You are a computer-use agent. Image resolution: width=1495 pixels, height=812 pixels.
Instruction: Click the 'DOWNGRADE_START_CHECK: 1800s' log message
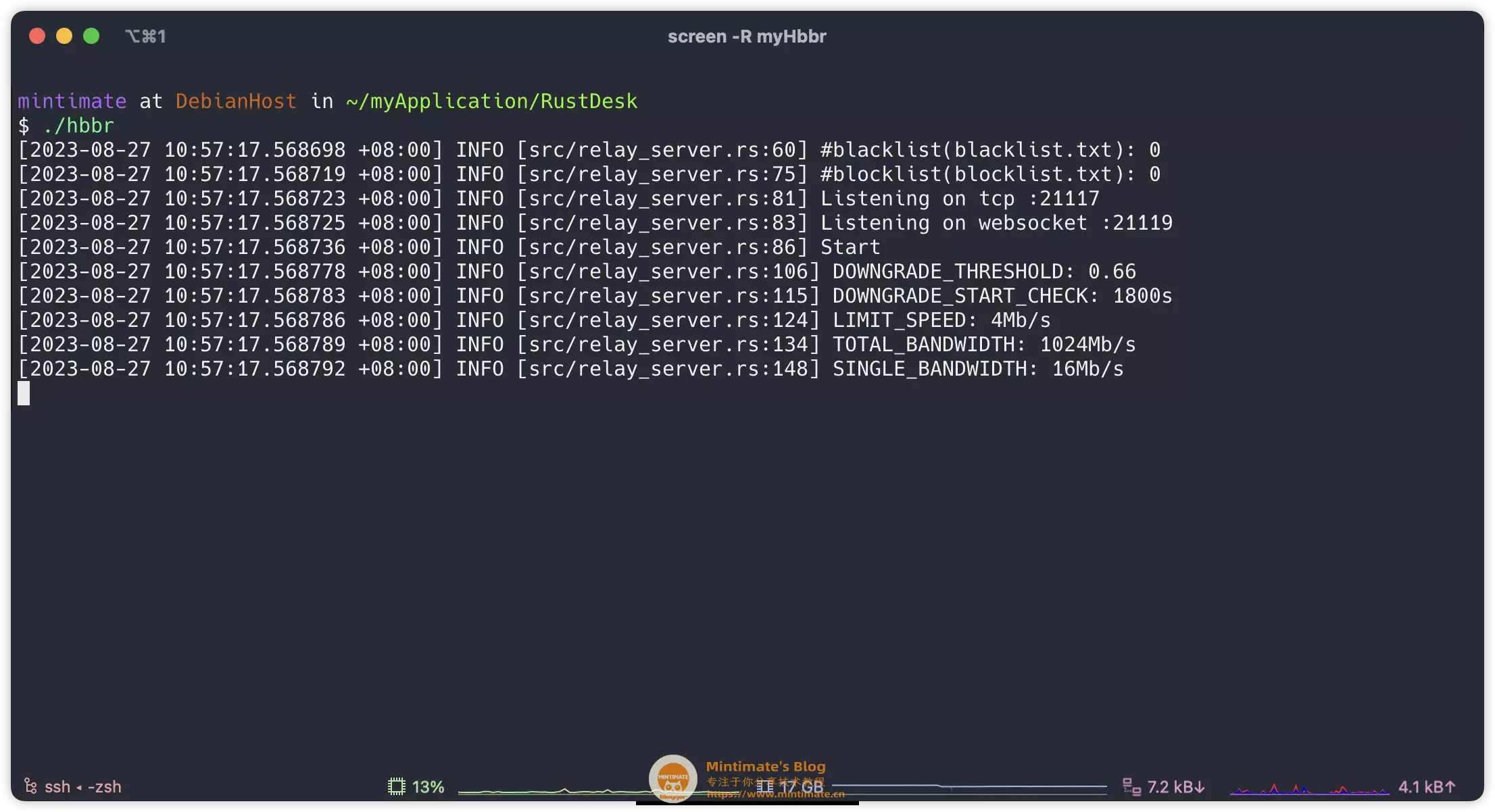1002,296
